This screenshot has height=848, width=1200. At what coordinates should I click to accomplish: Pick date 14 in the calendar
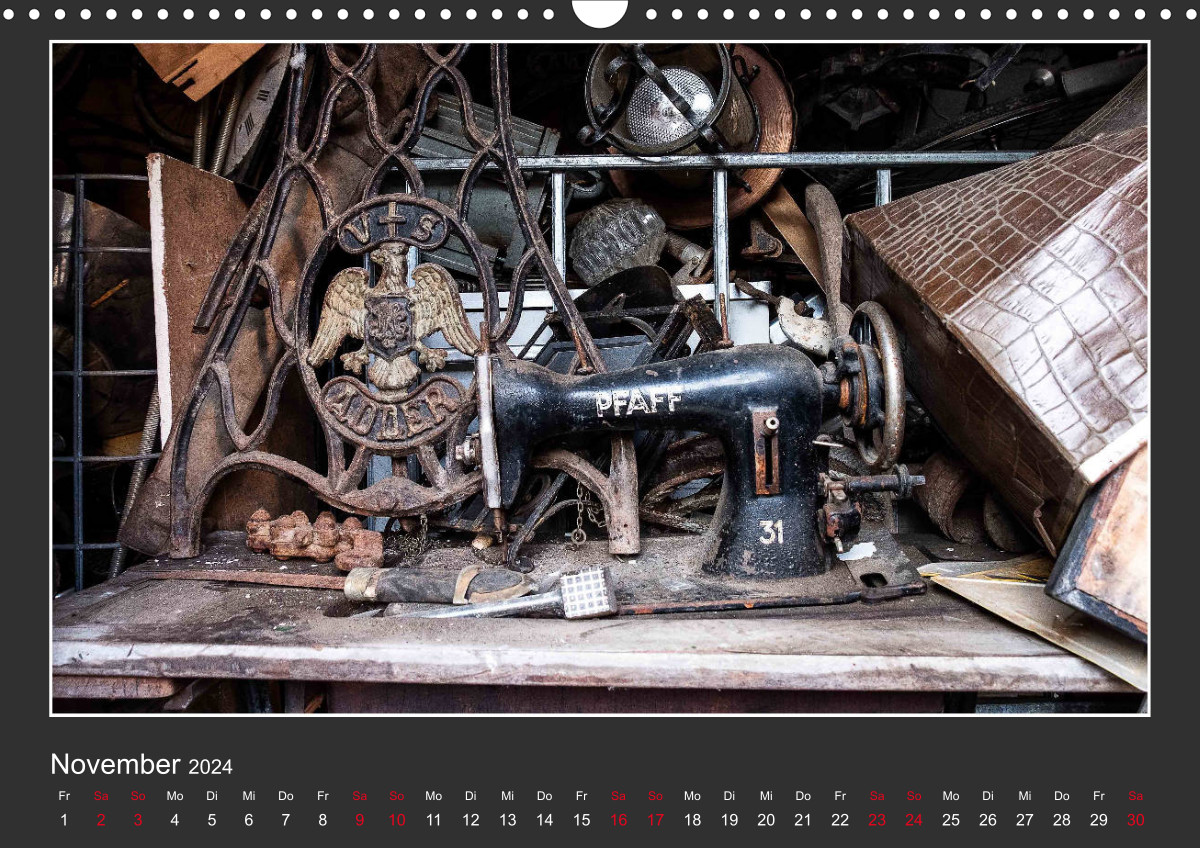[545, 820]
